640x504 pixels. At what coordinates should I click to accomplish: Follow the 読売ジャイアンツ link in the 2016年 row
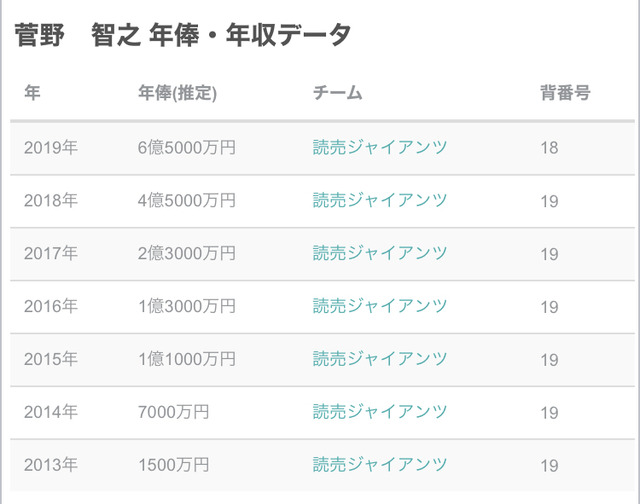tap(380, 306)
